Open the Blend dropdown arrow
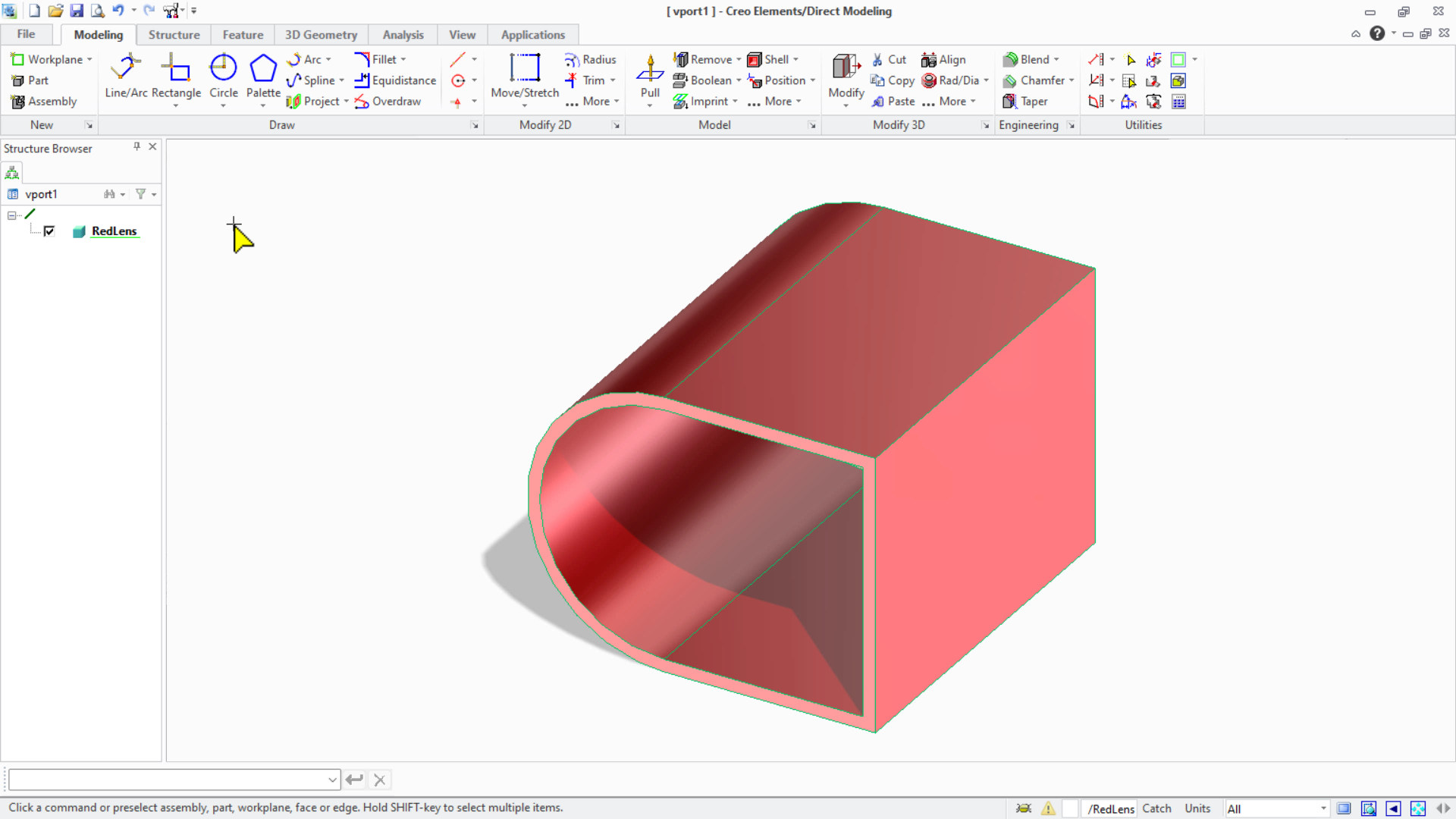Viewport: 1456px width, 819px height. (x=1056, y=59)
